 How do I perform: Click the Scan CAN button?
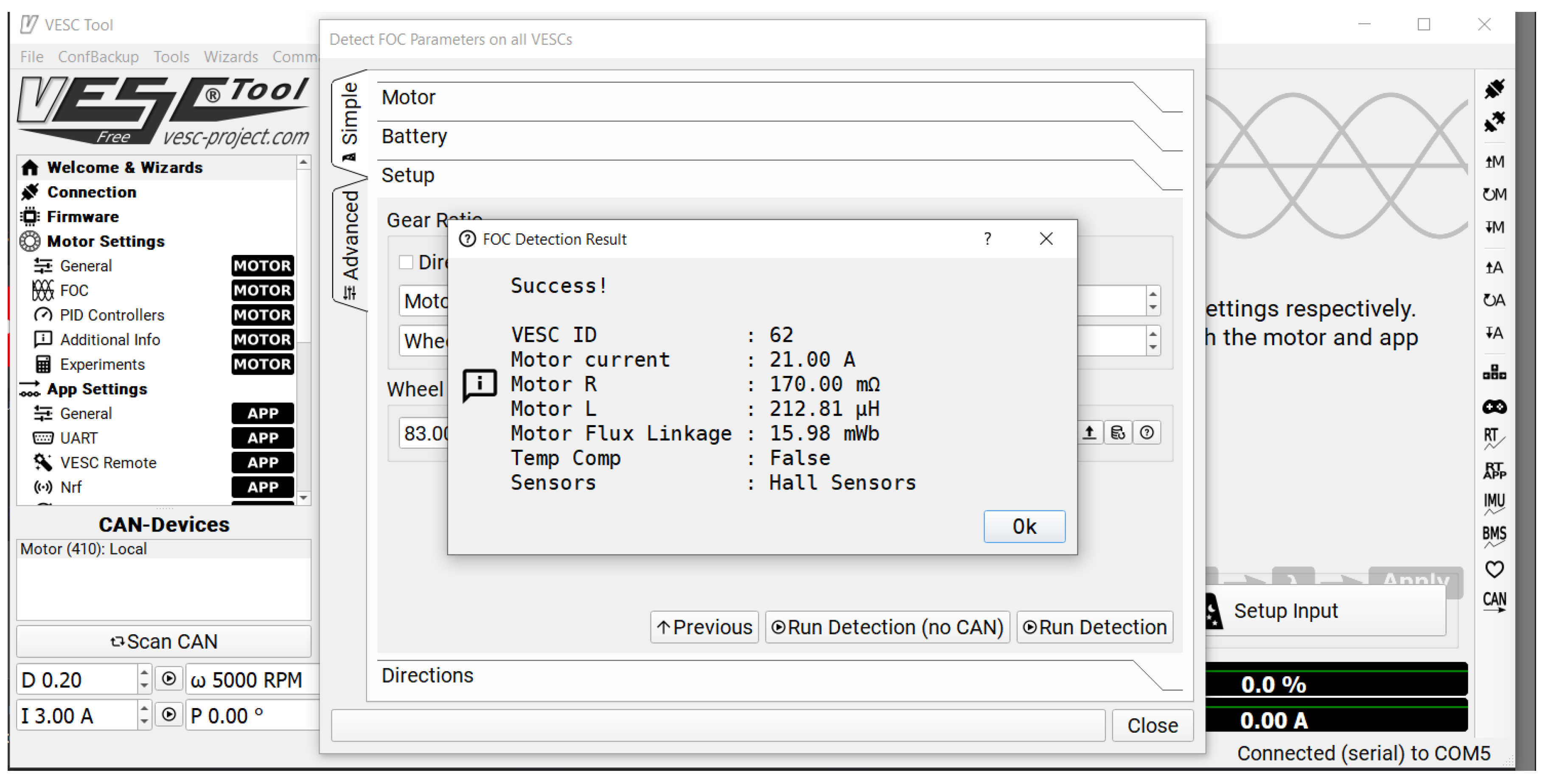(163, 641)
